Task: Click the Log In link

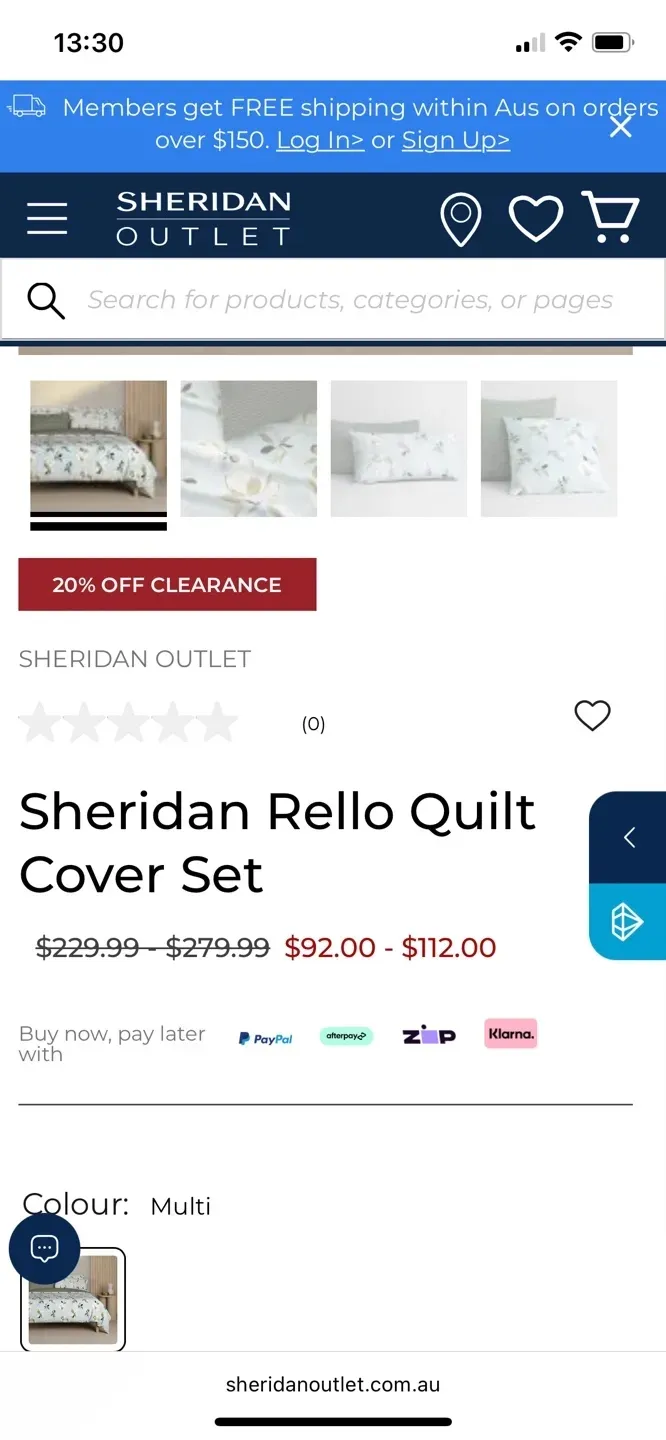Action: pyautogui.click(x=320, y=140)
